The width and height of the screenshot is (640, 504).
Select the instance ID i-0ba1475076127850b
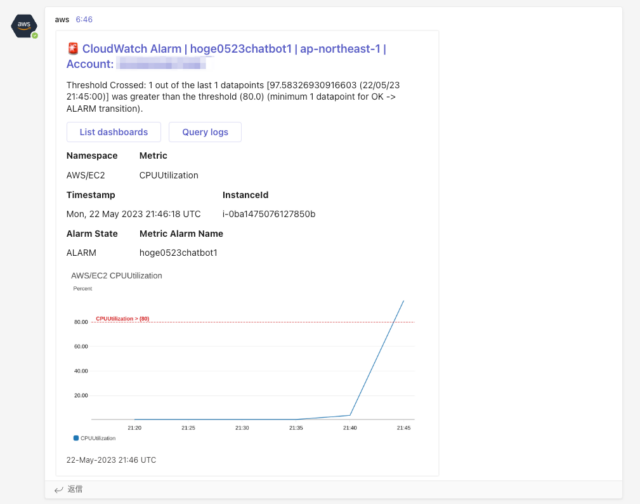[269, 214]
